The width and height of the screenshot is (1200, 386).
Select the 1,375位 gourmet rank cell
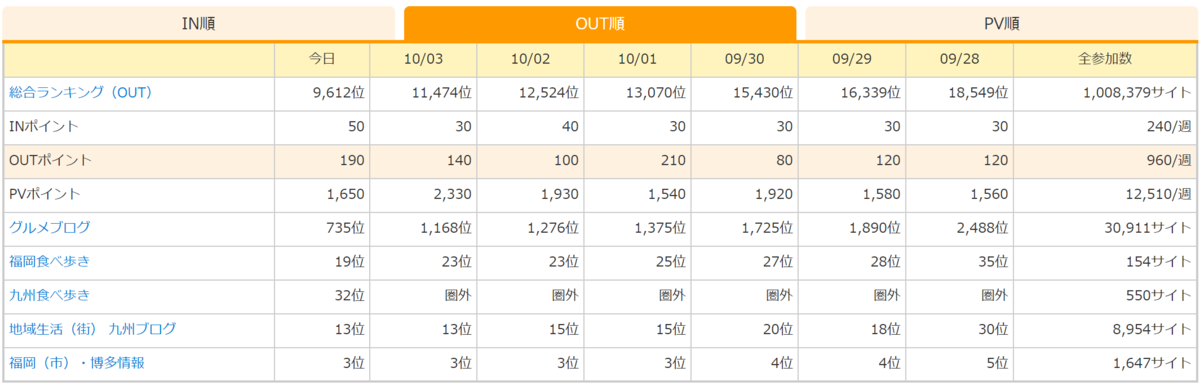(x=638, y=228)
